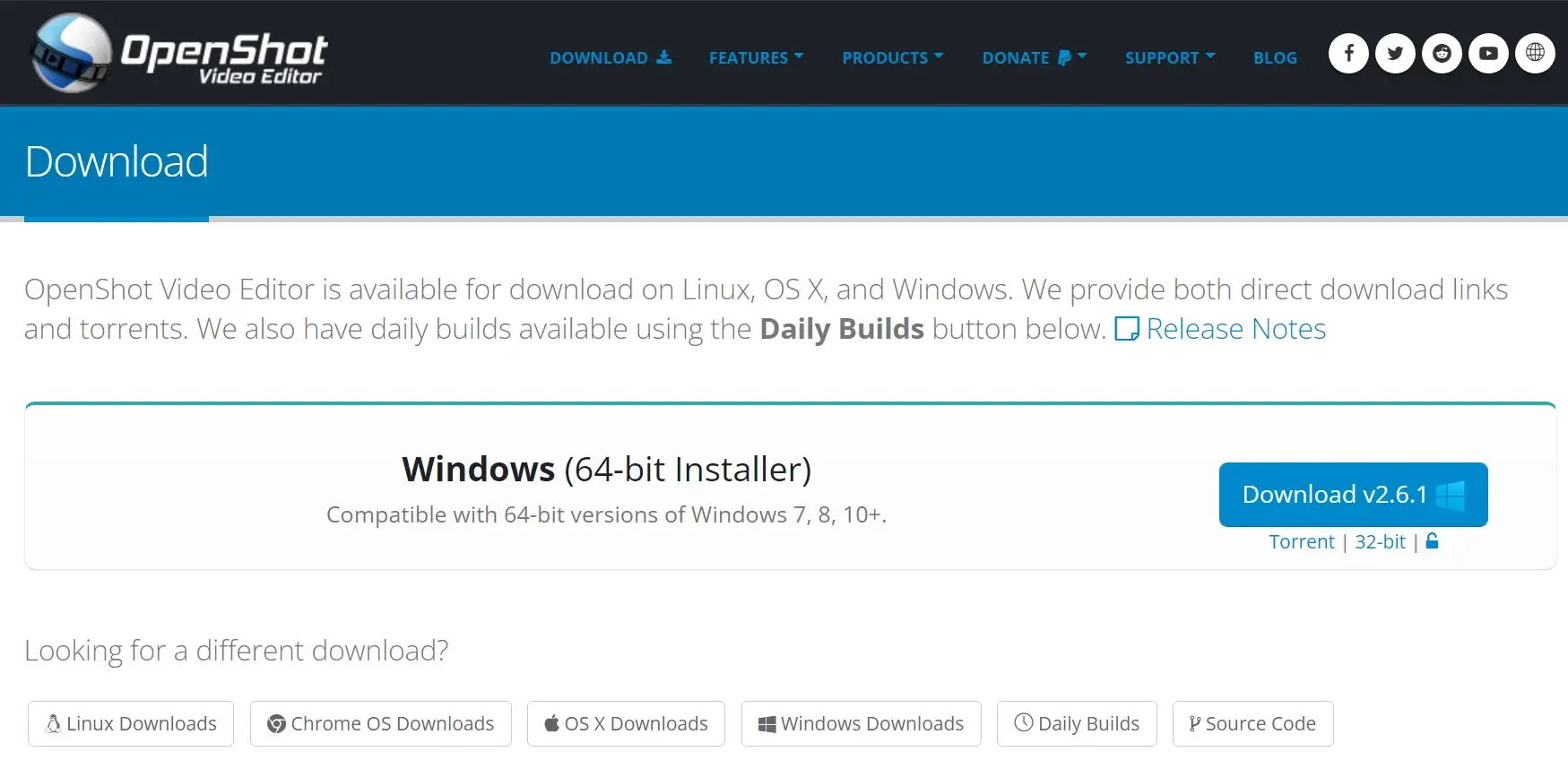Open the Source Code button
The height and width of the screenshot is (760, 1568).
coord(1253,724)
